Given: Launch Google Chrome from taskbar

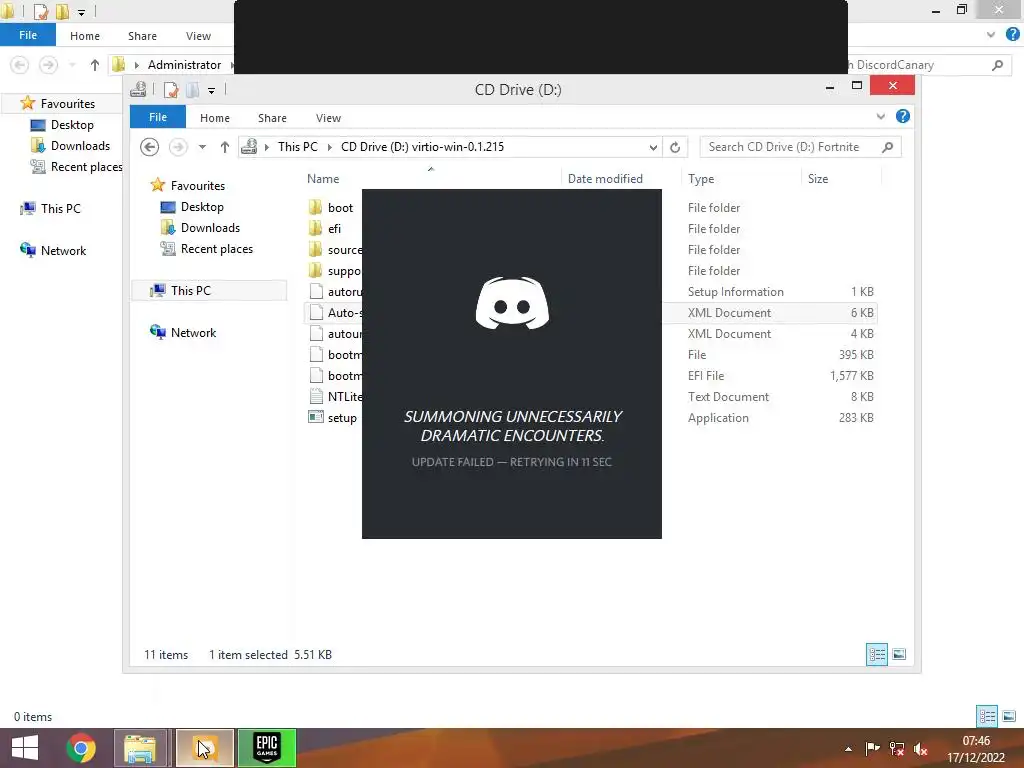Looking at the screenshot, I should click(81, 748).
